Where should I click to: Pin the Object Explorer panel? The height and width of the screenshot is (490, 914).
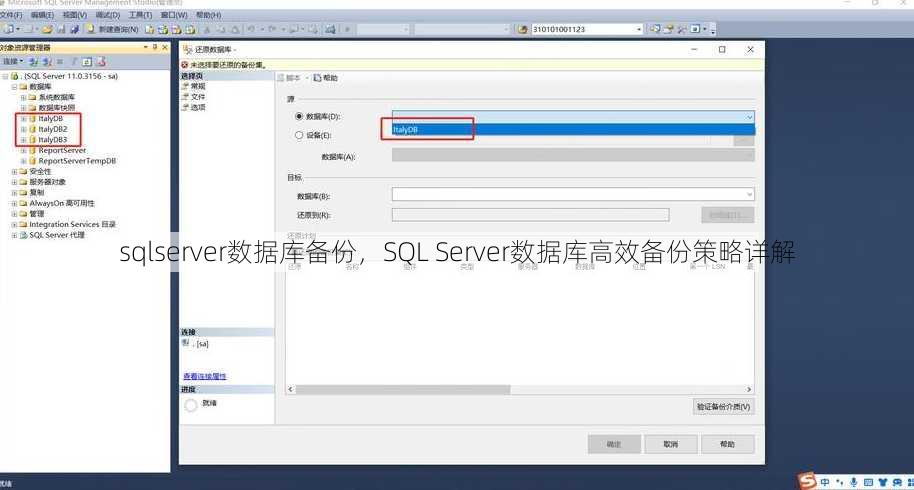pos(154,47)
